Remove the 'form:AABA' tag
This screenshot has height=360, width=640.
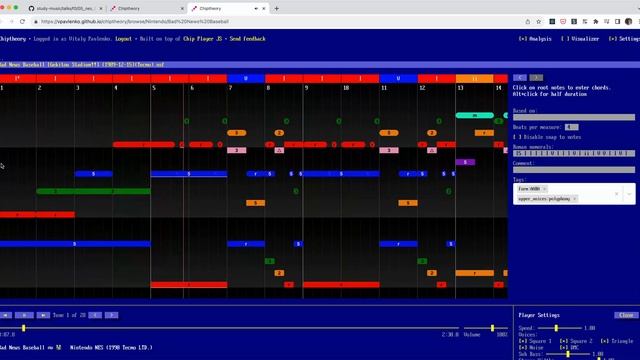[544, 189]
